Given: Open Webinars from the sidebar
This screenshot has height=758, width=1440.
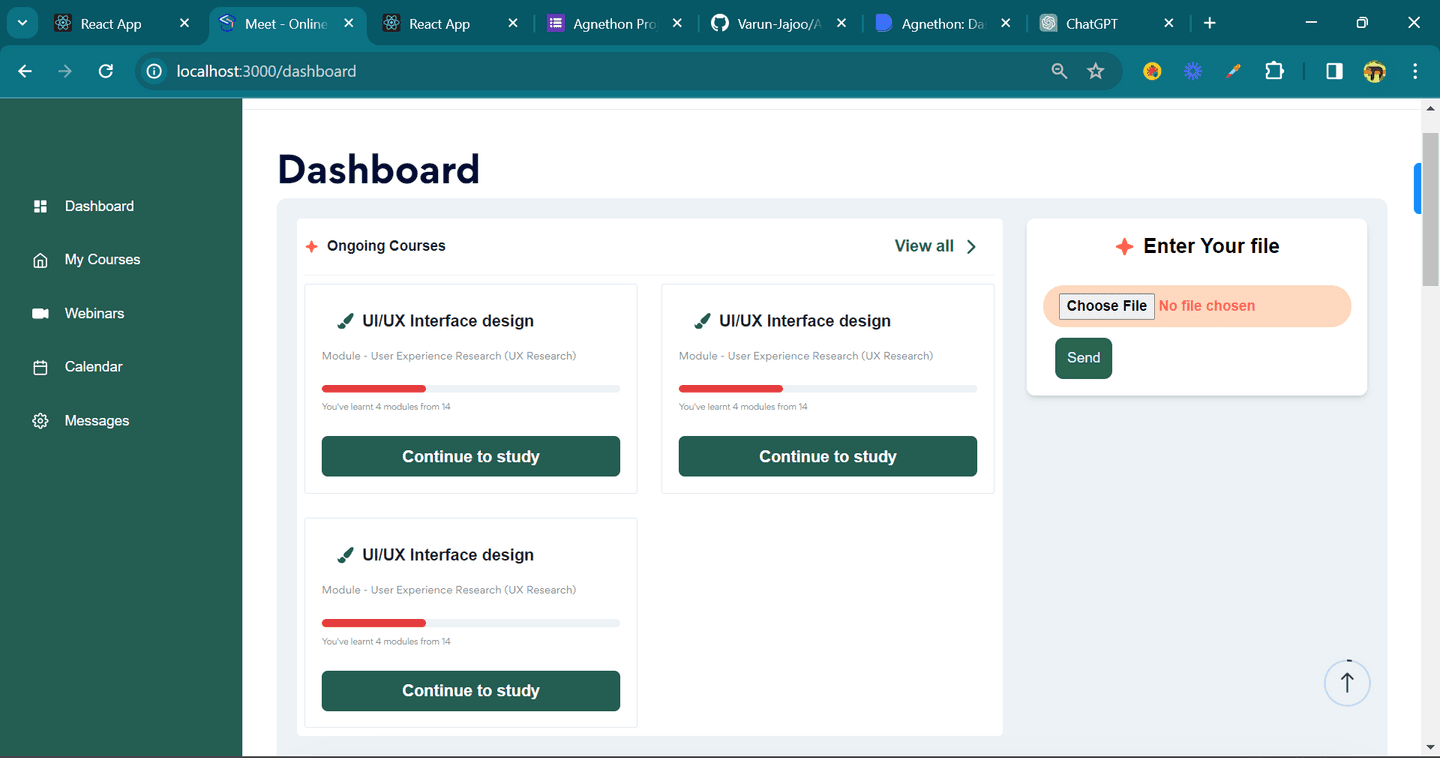Looking at the screenshot, I should [x=94, y=313].
